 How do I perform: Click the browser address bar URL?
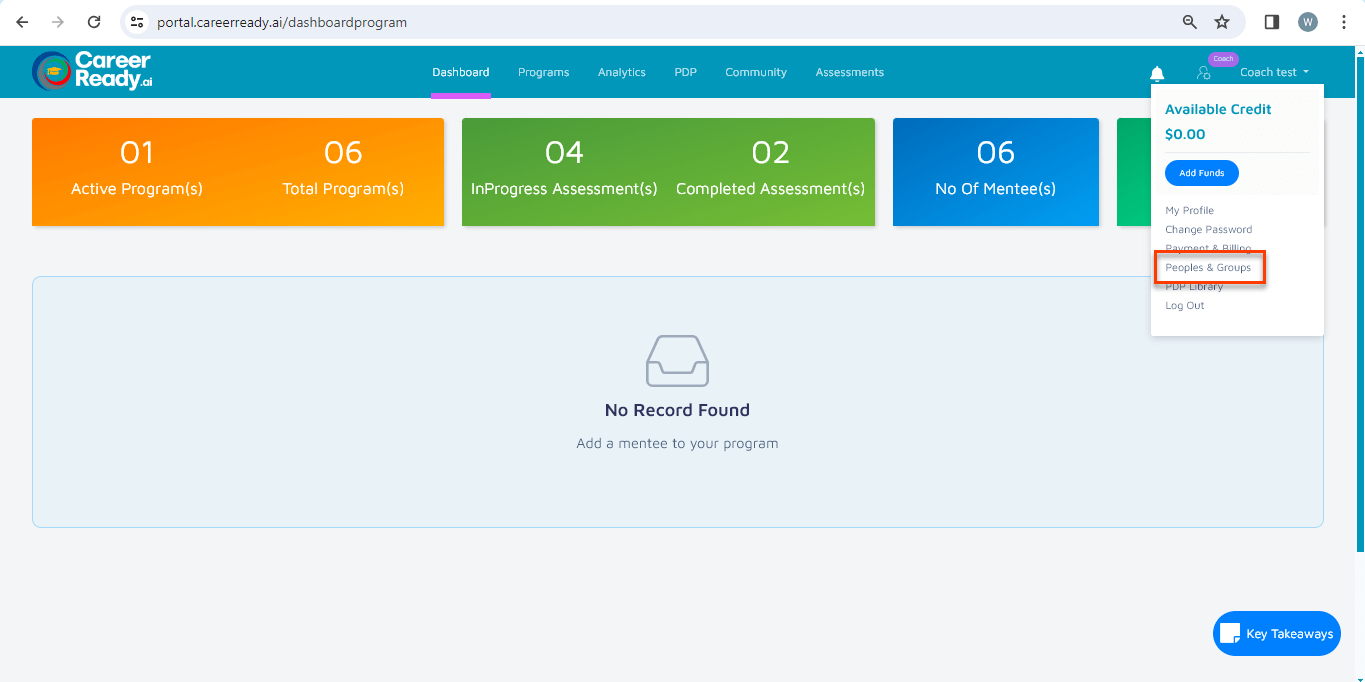coord(282,22)
